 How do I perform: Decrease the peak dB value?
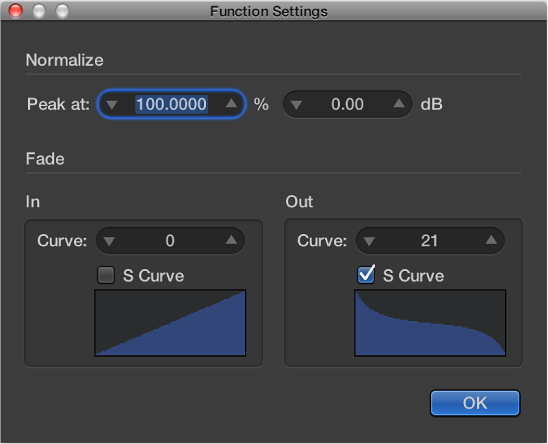(296, 105)
